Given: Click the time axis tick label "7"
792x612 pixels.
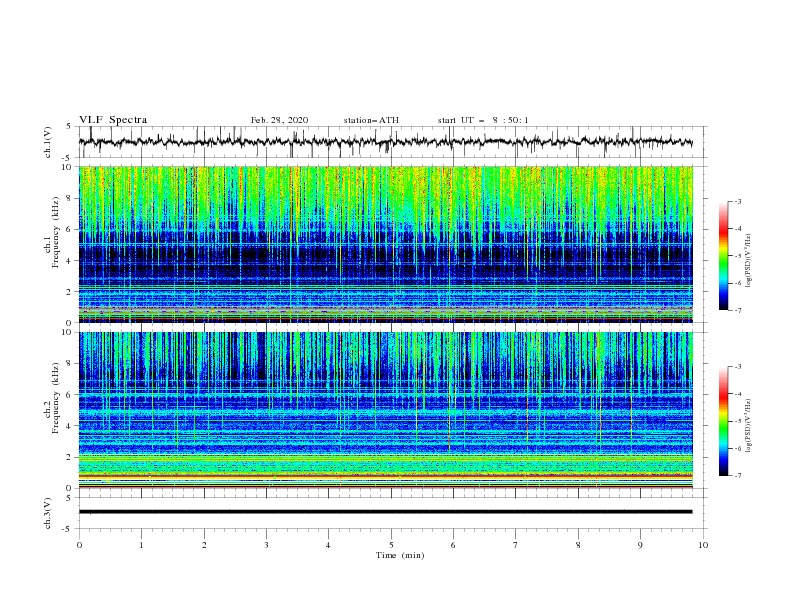Looking at the screenshot, I should [x=516, y=545].
